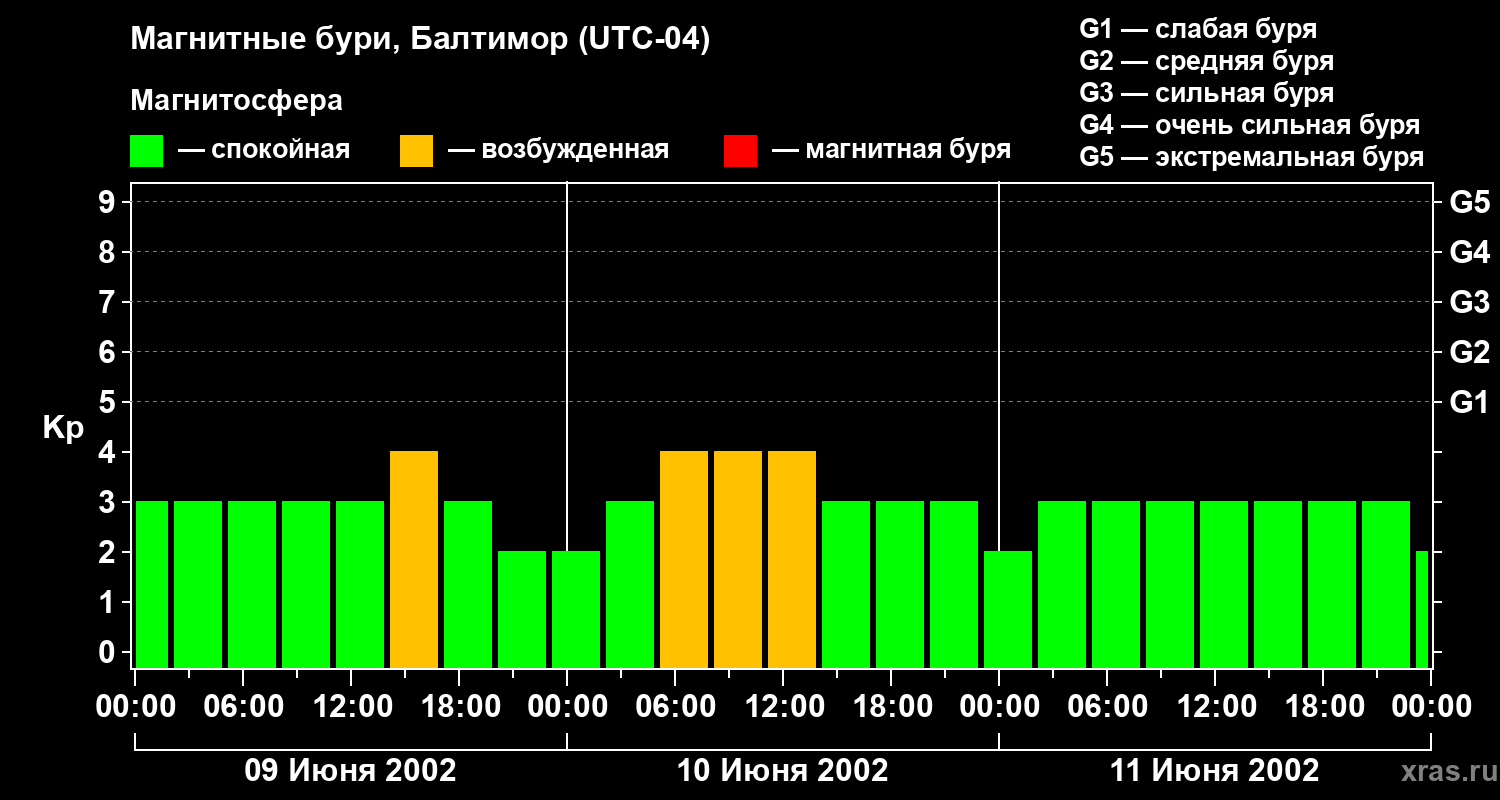Image resolution: width=1500 pixels, height=800 pixels.
Task: Click the 'G3 — сильная буря' legend line
Action: pos(1206,93)
